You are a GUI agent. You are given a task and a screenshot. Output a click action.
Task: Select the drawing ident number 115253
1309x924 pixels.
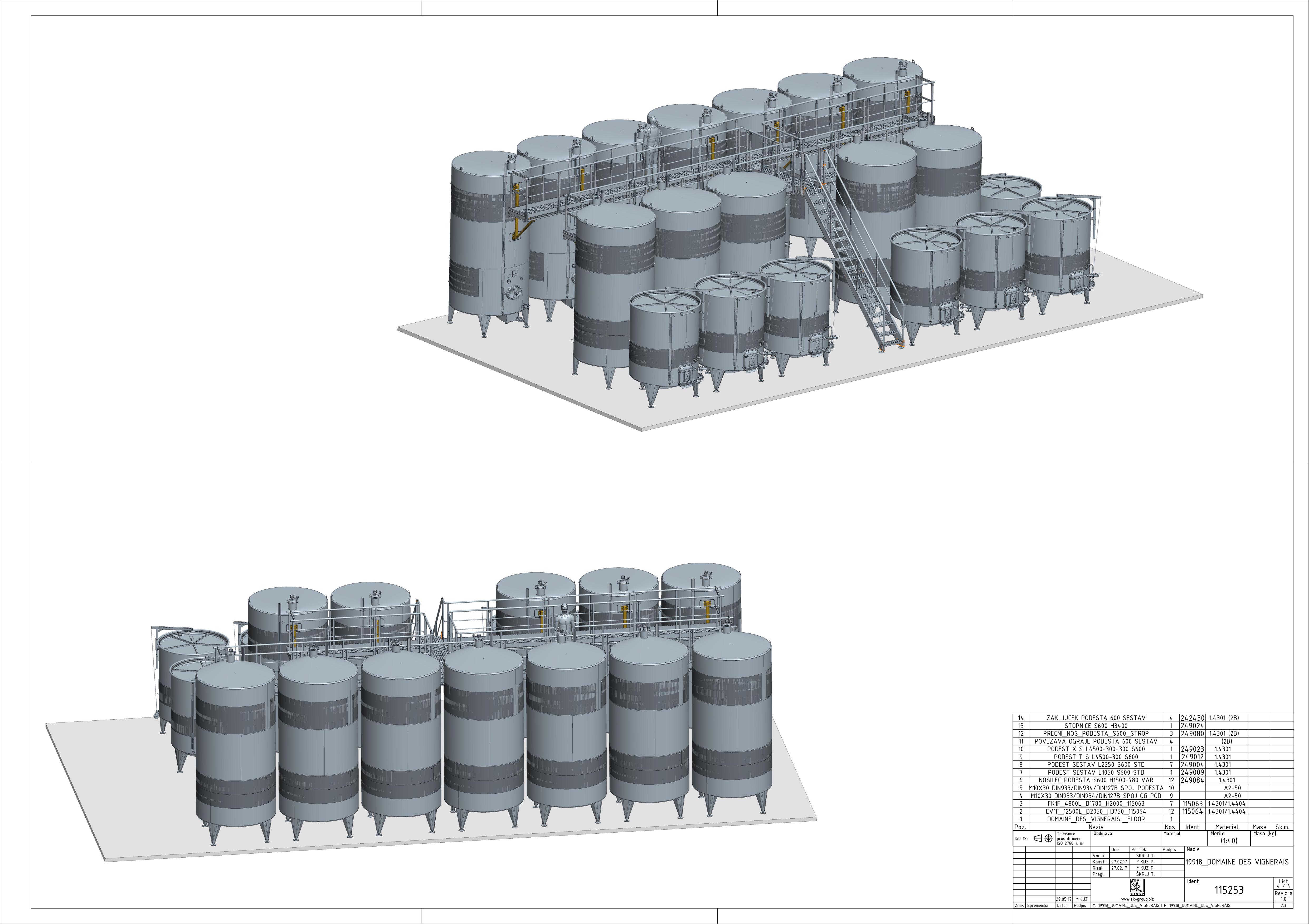point(1229,890)
